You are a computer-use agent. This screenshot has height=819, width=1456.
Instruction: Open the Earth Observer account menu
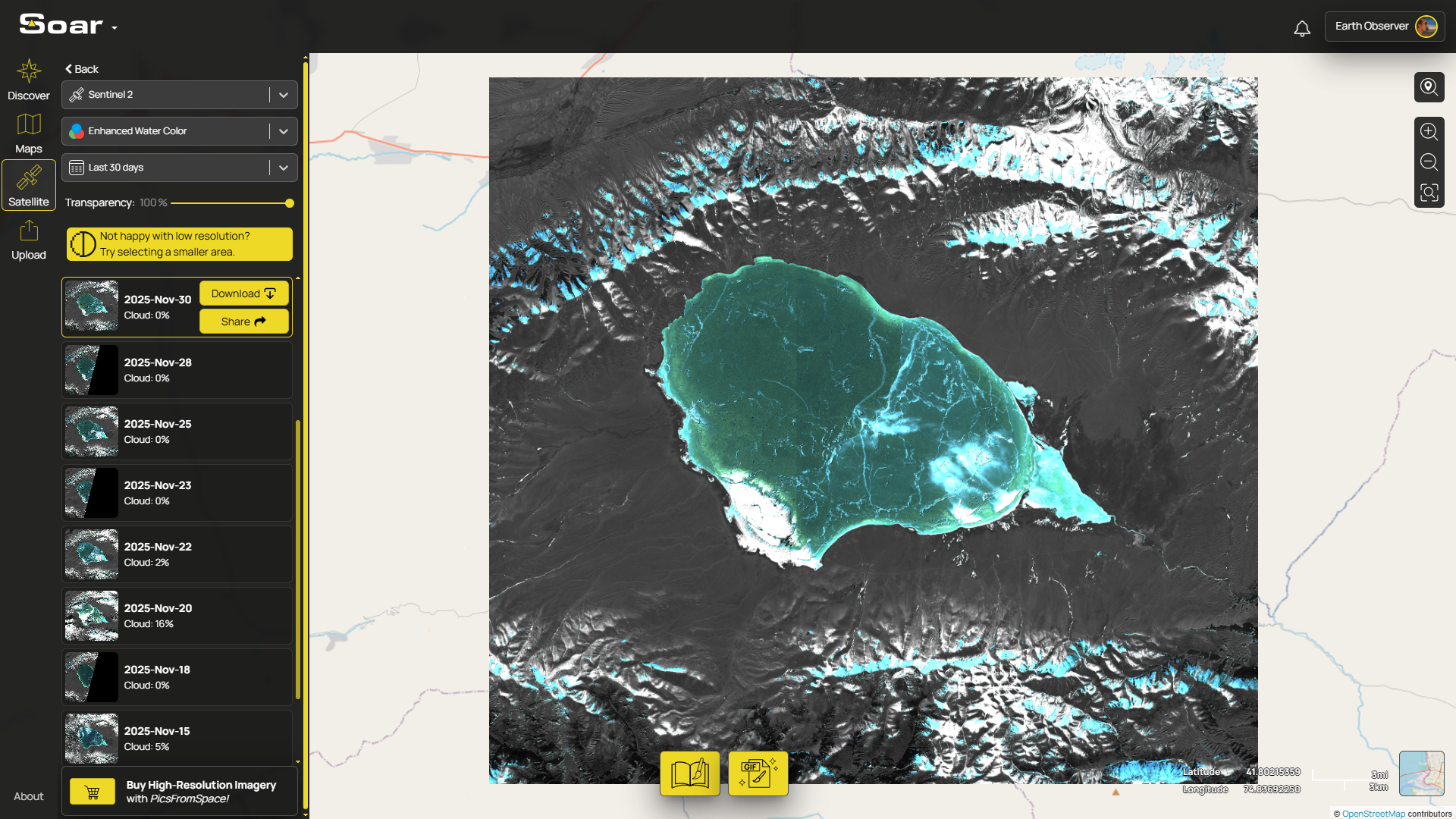click(1383, 26)
